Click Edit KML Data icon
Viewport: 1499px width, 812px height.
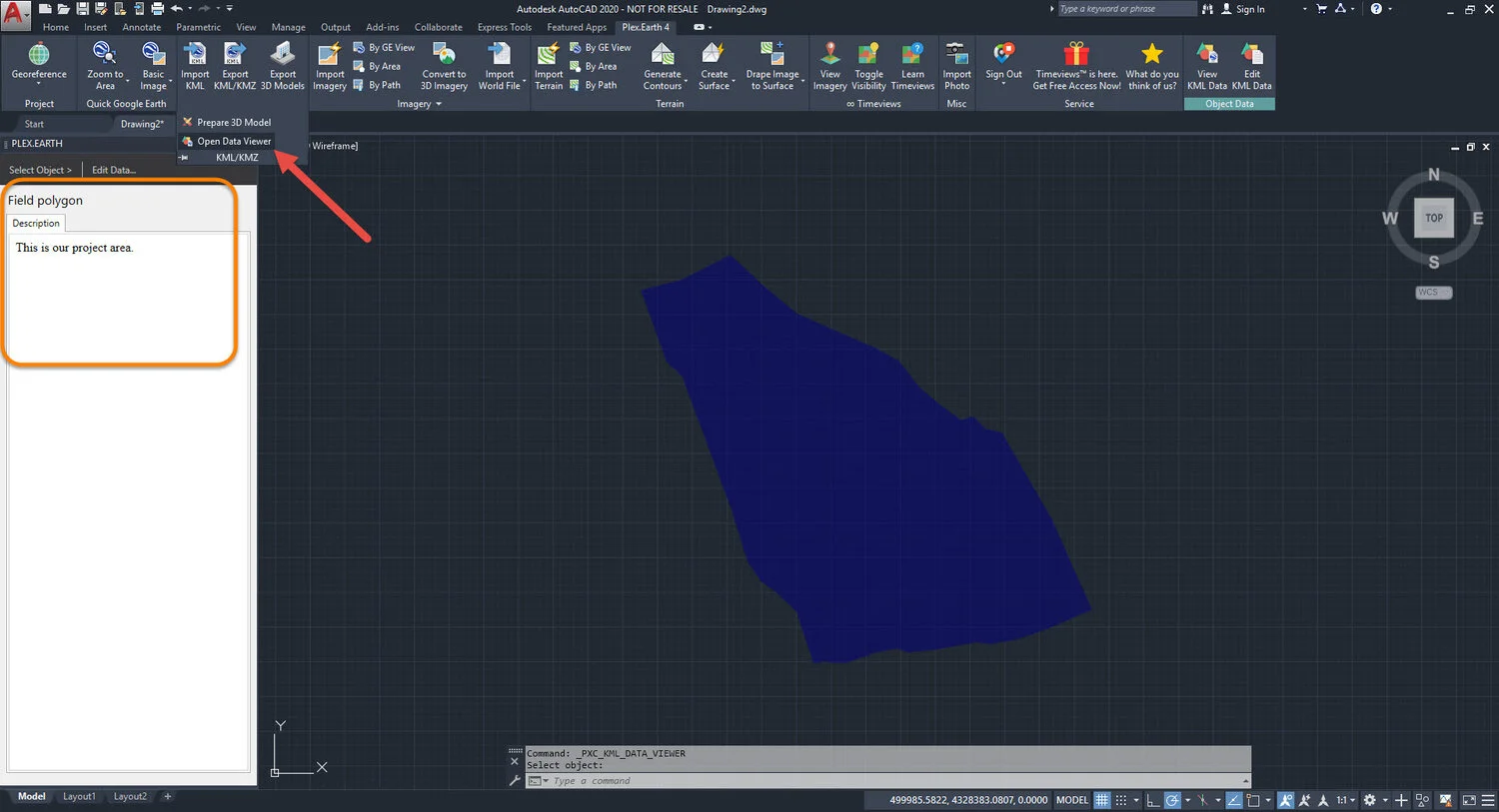click(1251, 53)
